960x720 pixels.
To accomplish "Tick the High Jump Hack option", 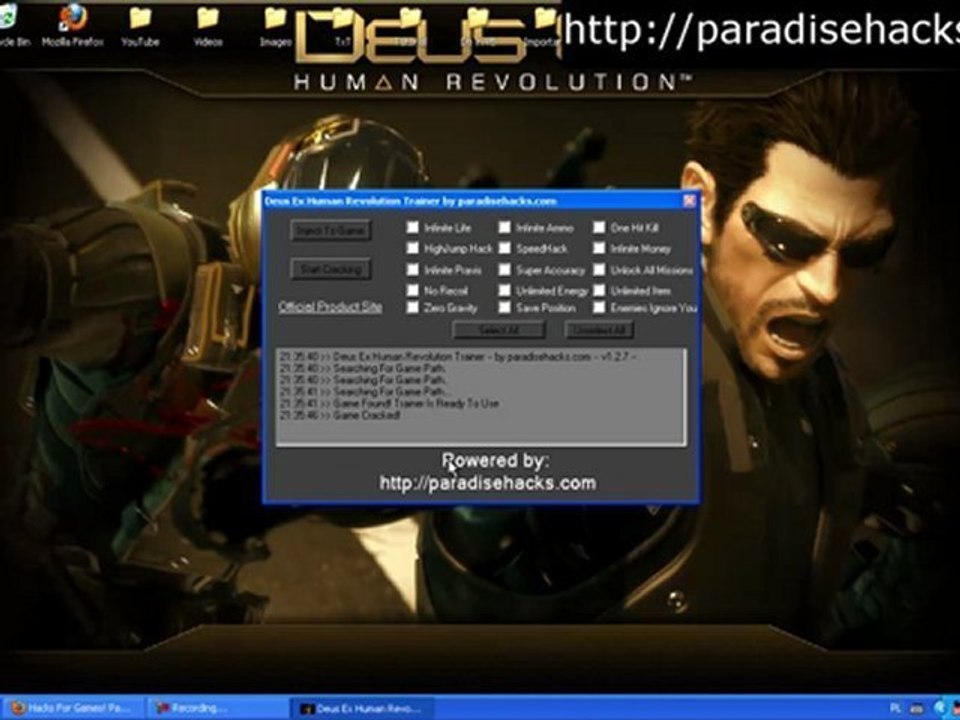I will point(413,249).
